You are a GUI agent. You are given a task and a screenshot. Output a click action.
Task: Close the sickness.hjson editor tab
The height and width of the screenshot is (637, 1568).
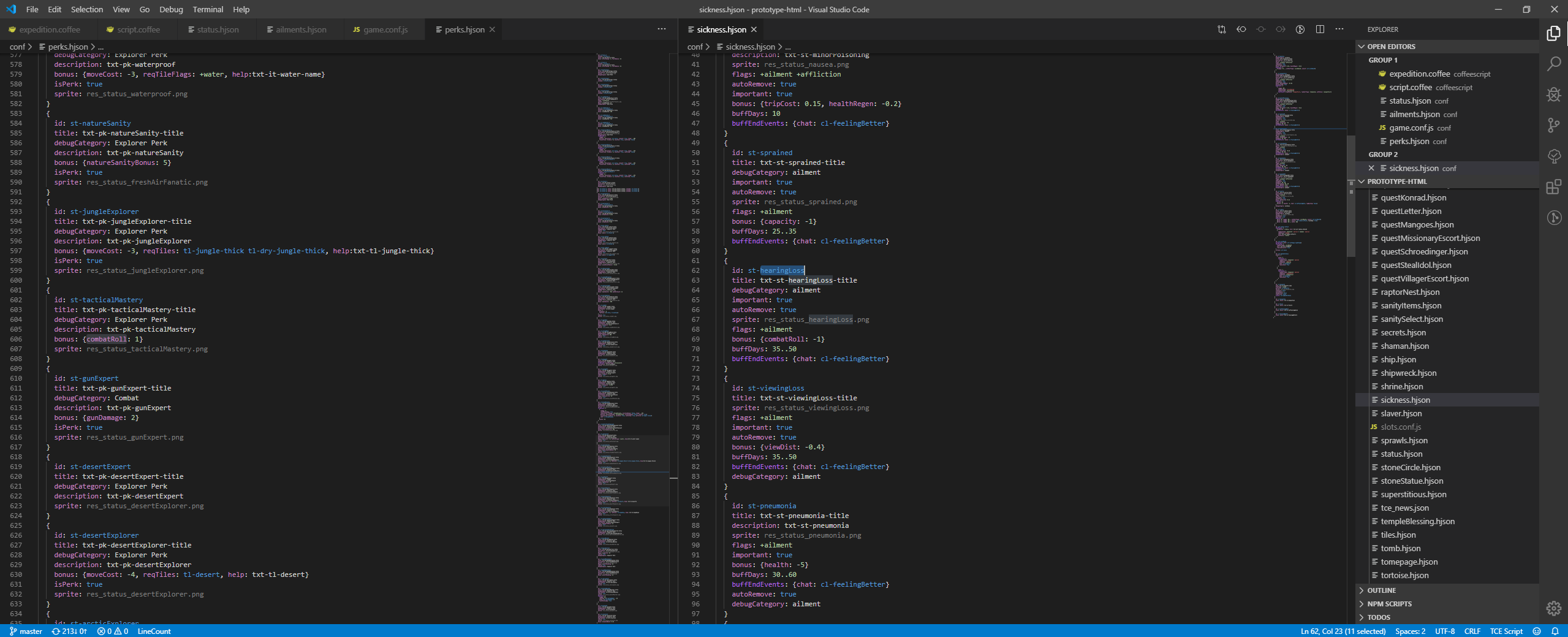tap(754, 29)
